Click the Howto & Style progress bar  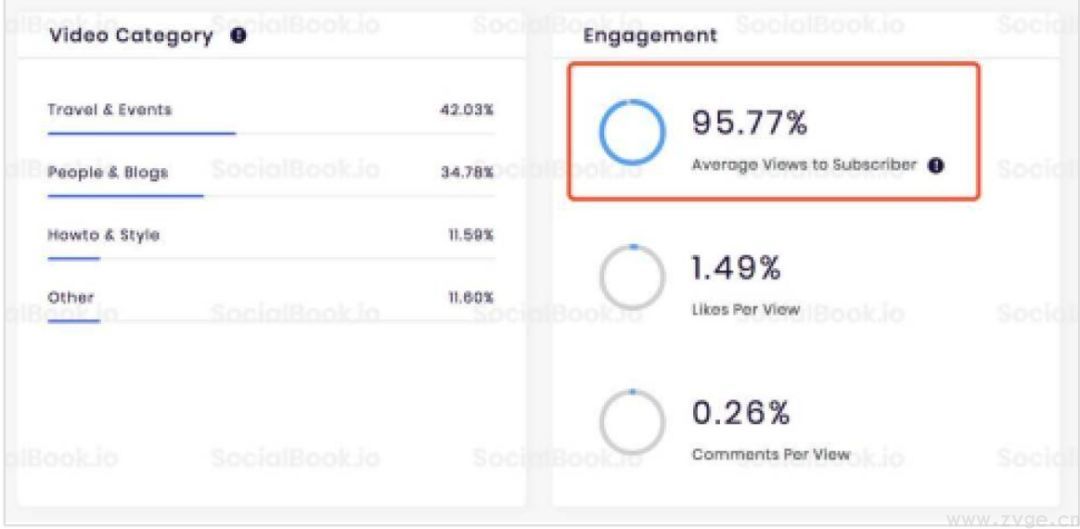pos(74,258)
